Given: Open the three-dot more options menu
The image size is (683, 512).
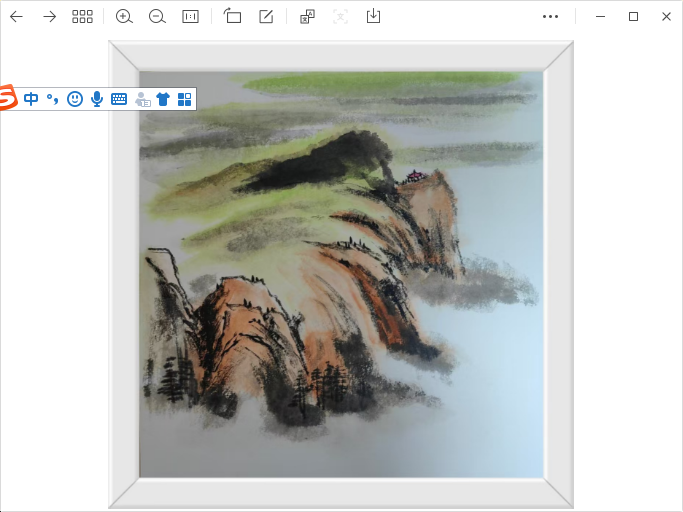Looking at the screenshot, I should 550,17.
